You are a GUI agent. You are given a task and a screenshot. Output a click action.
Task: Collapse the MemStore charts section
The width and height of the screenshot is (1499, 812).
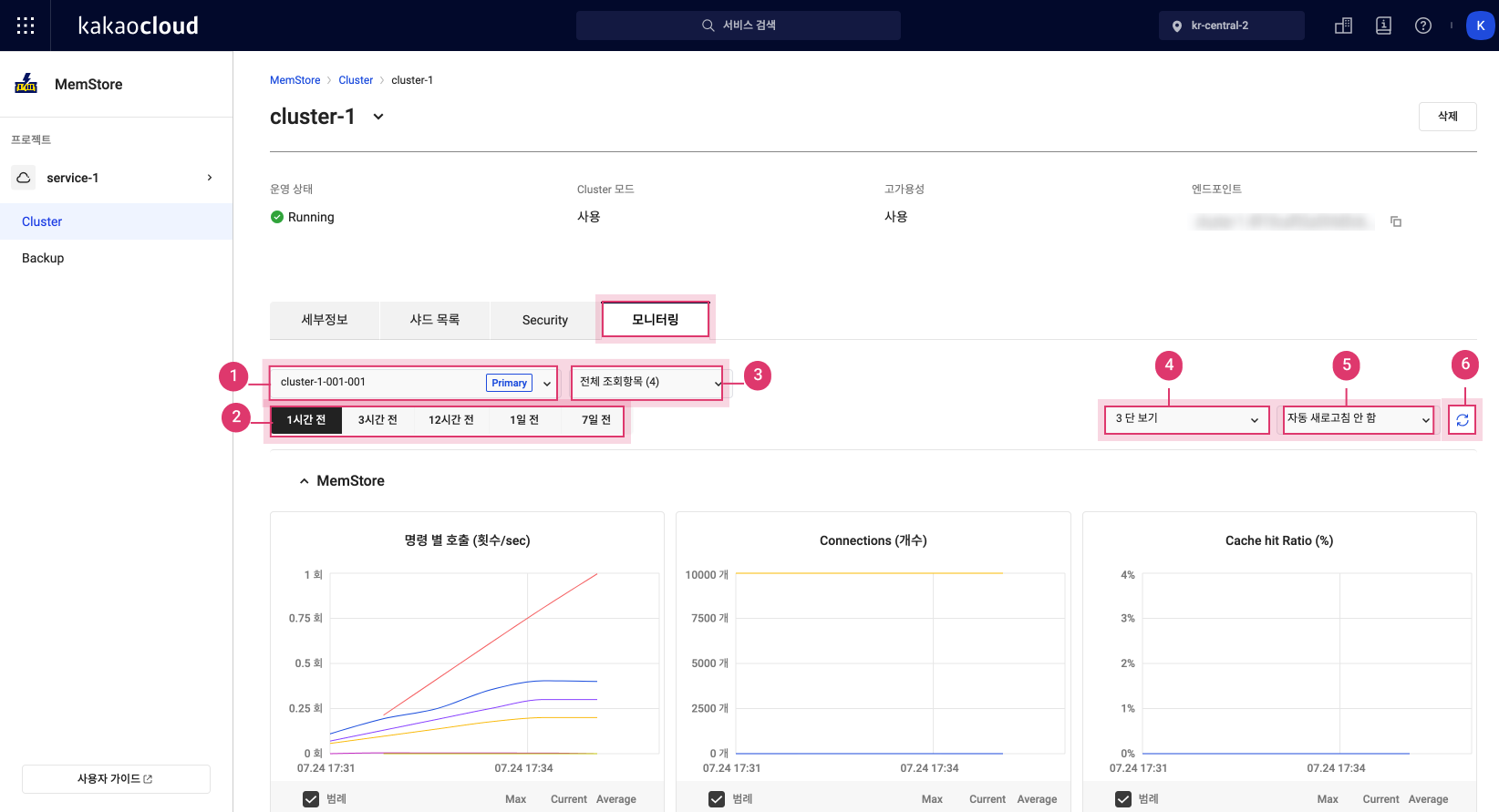[x=305, y=481]
